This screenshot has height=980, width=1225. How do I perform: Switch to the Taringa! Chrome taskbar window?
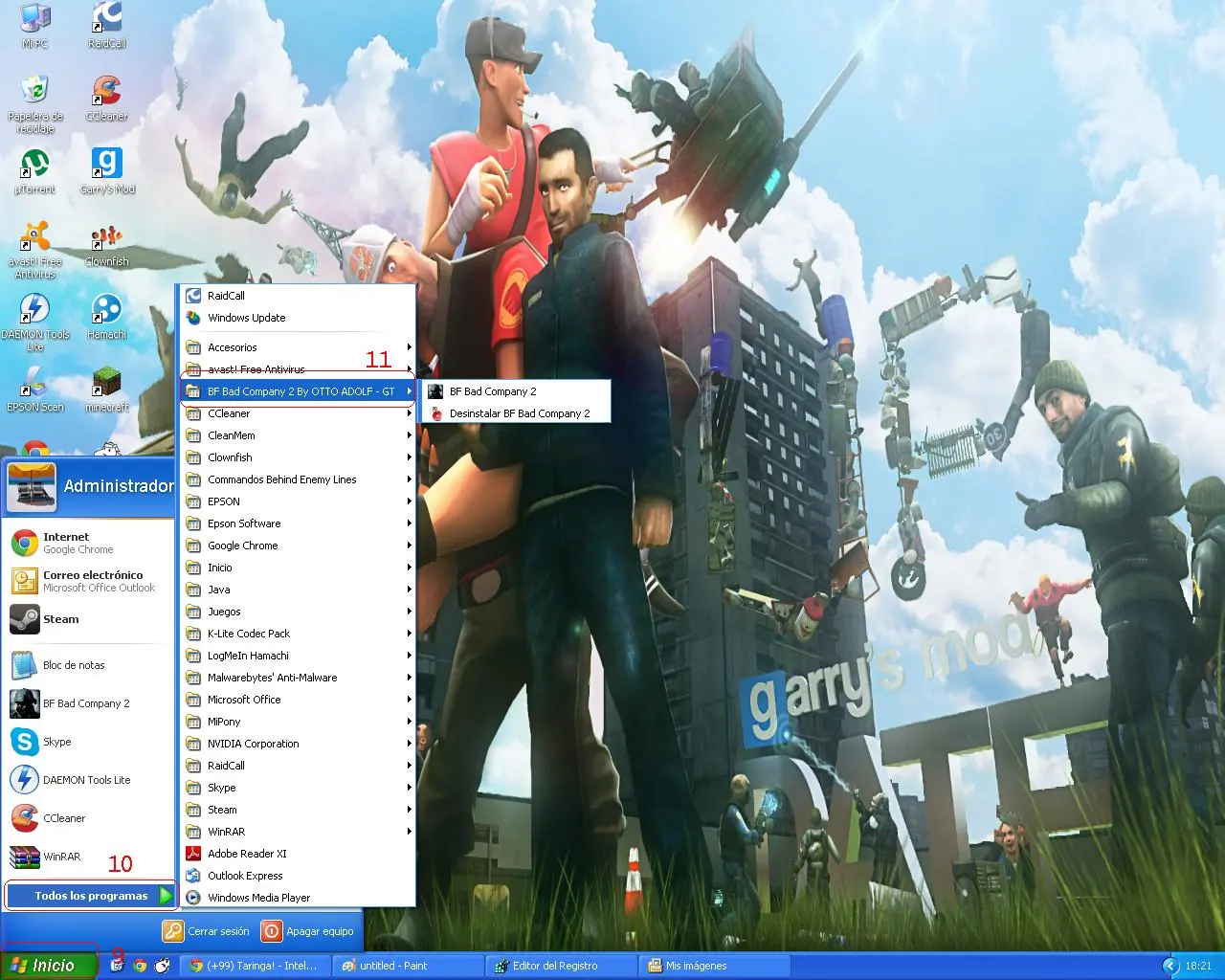coord(256,966)
